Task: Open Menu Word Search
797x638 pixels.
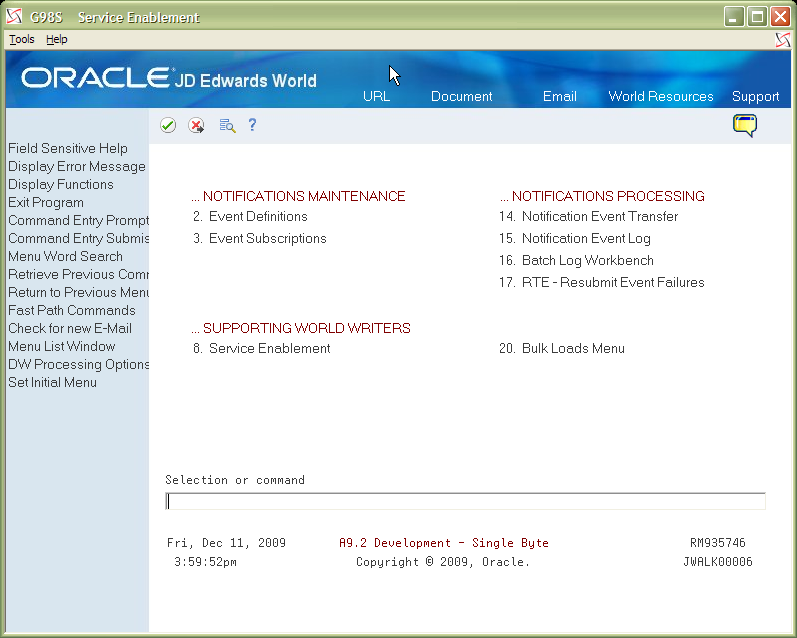Action: 65,256
